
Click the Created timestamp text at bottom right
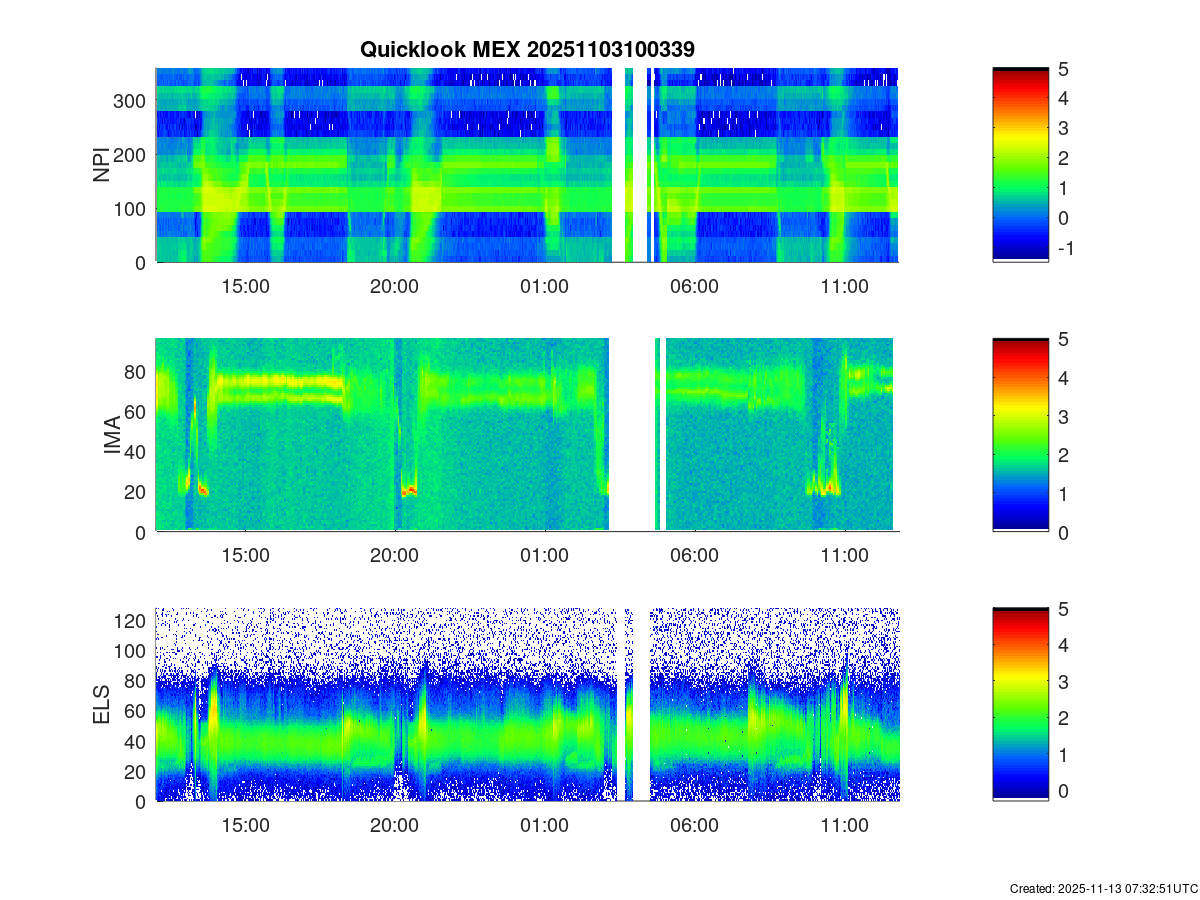pos(1103,888)
